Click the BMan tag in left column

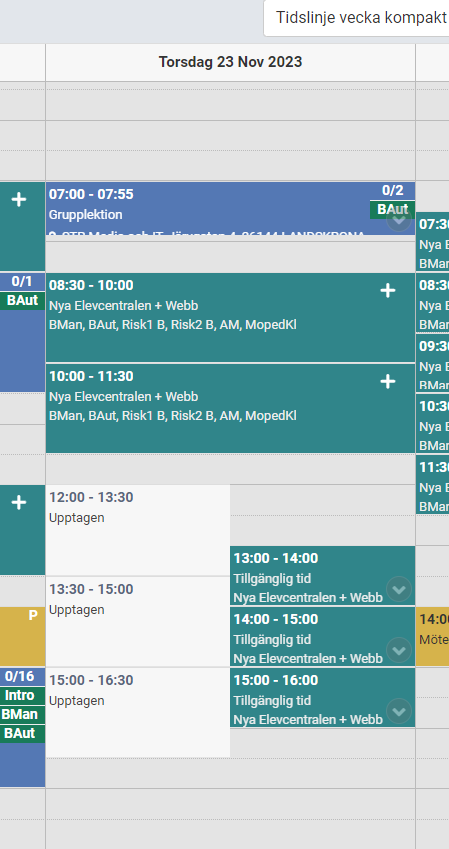point(22,714)
